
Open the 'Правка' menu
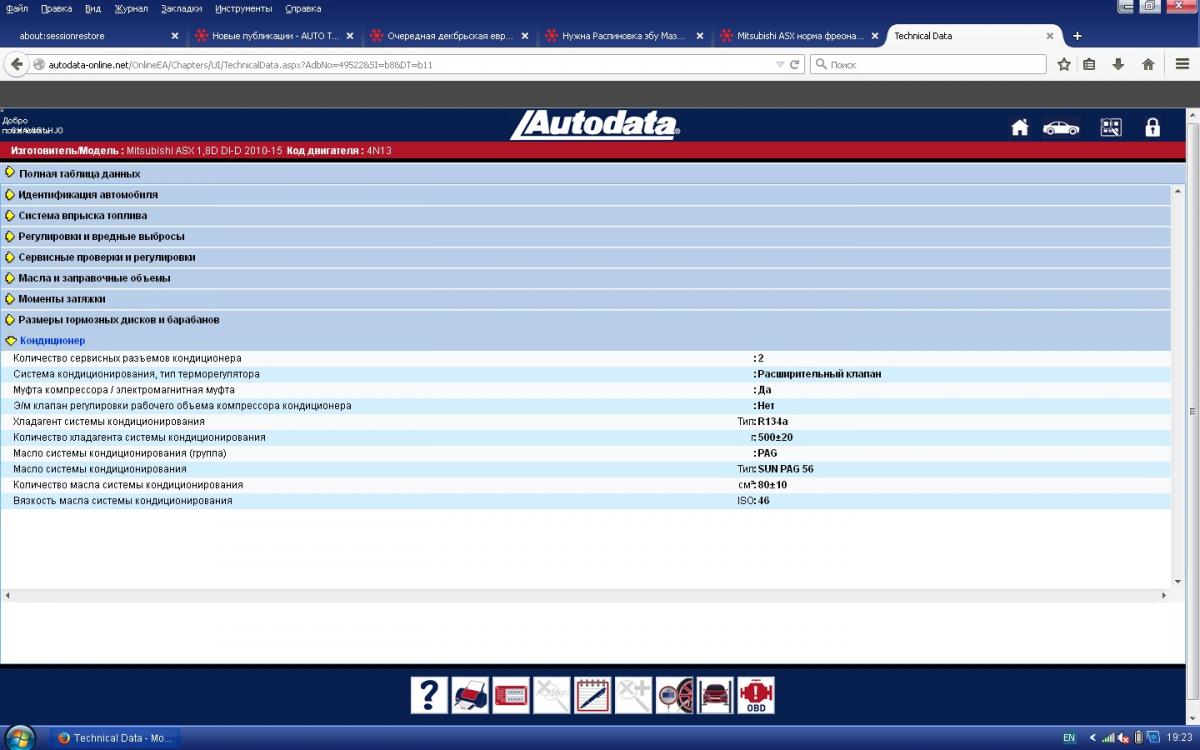coord(56,8)
